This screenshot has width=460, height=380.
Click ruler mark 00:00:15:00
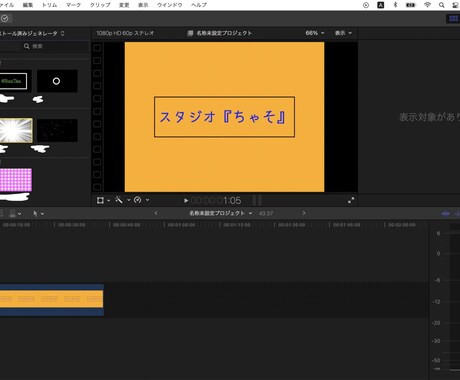point(16,225)
